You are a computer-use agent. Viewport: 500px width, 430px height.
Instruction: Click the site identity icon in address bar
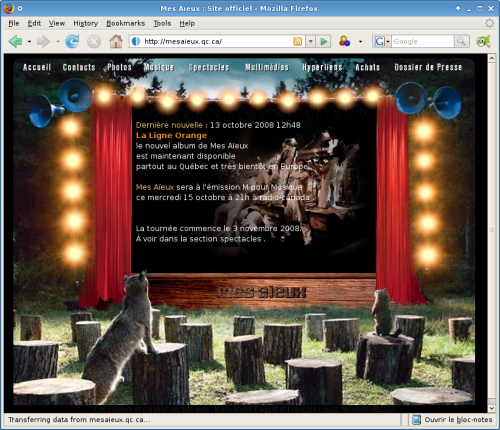click(136, 41)
